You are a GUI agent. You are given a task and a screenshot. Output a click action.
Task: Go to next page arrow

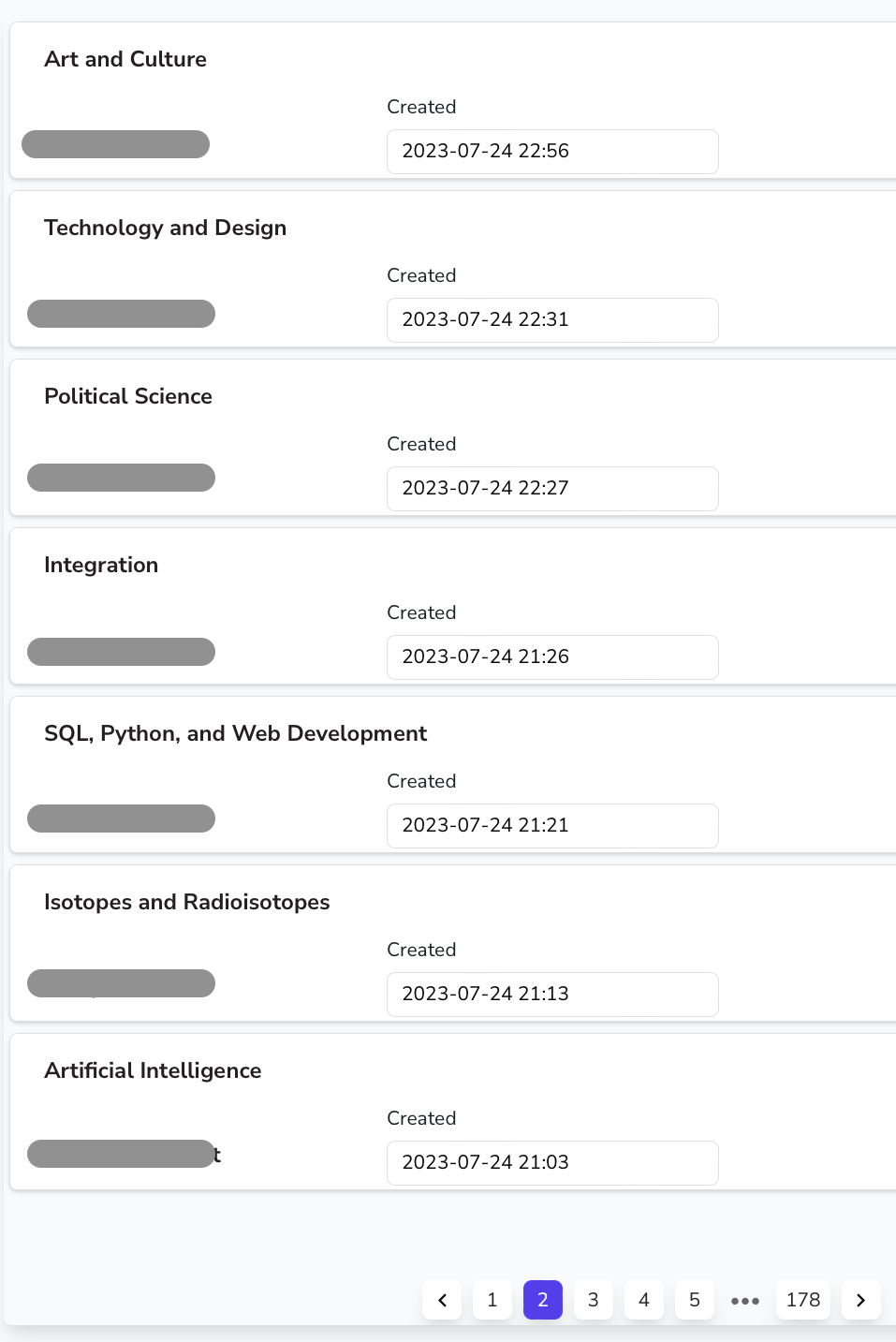click(x=860, y=1300)
